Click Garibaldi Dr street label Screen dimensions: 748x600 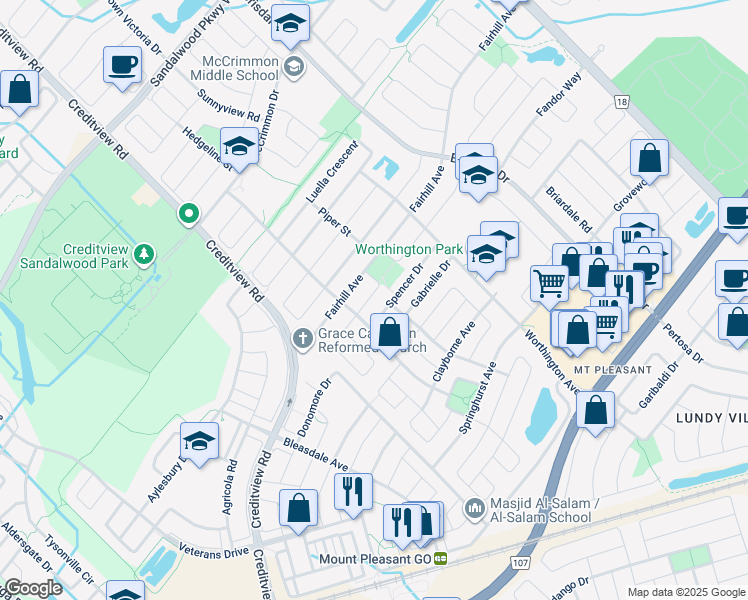tap(659, 385)
